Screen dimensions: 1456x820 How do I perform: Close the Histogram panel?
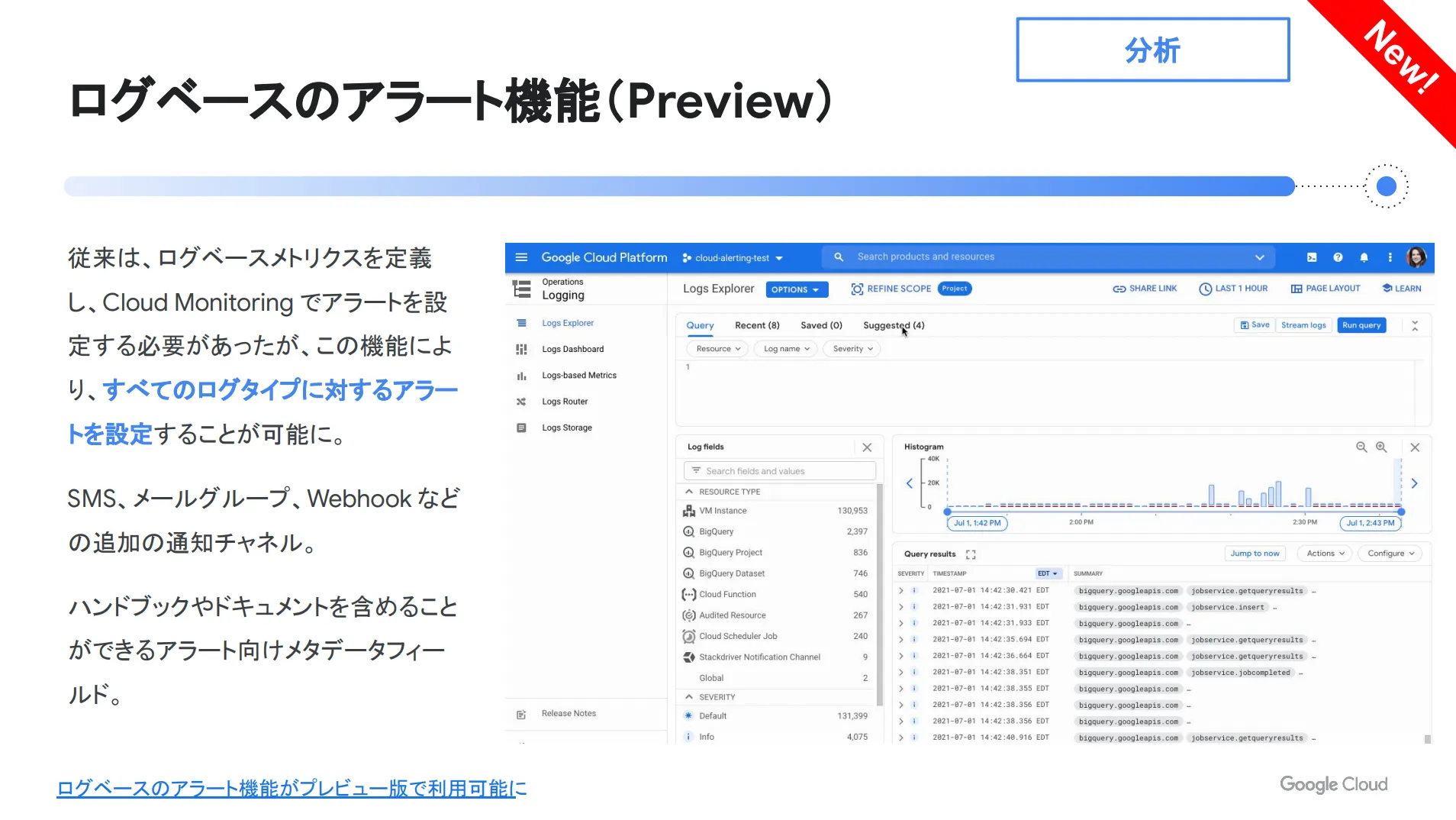pos(1415,447)
